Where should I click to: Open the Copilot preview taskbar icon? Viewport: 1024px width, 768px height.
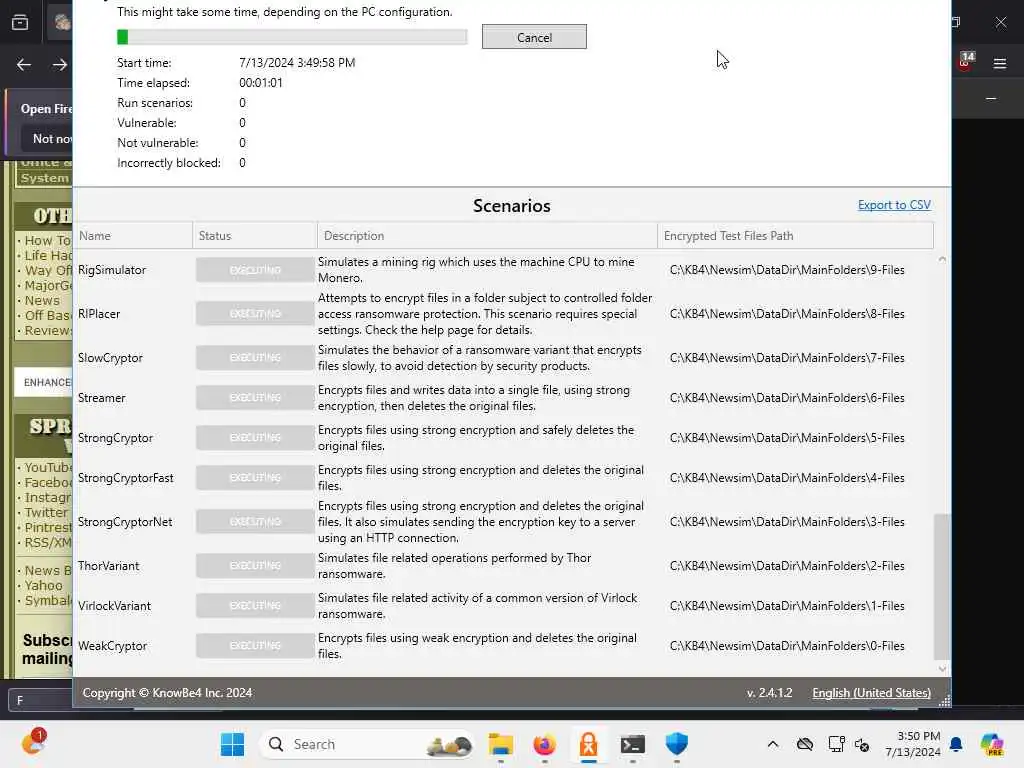coord(992,744)
